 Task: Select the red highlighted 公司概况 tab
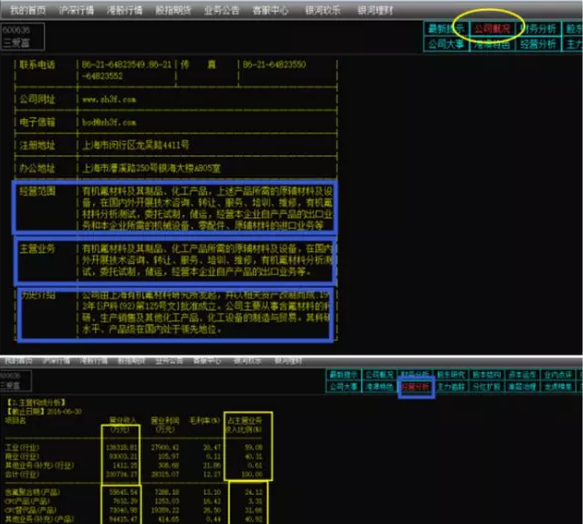point(492,29)
